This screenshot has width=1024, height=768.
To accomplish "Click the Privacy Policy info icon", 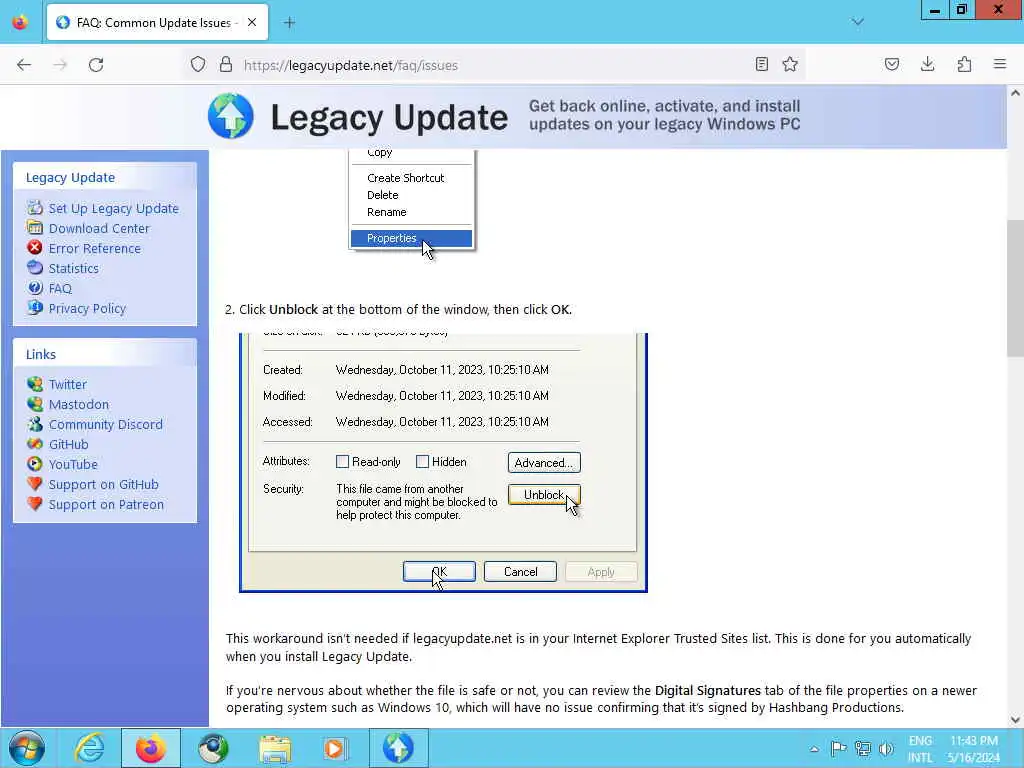I will (x=35, y=308).
